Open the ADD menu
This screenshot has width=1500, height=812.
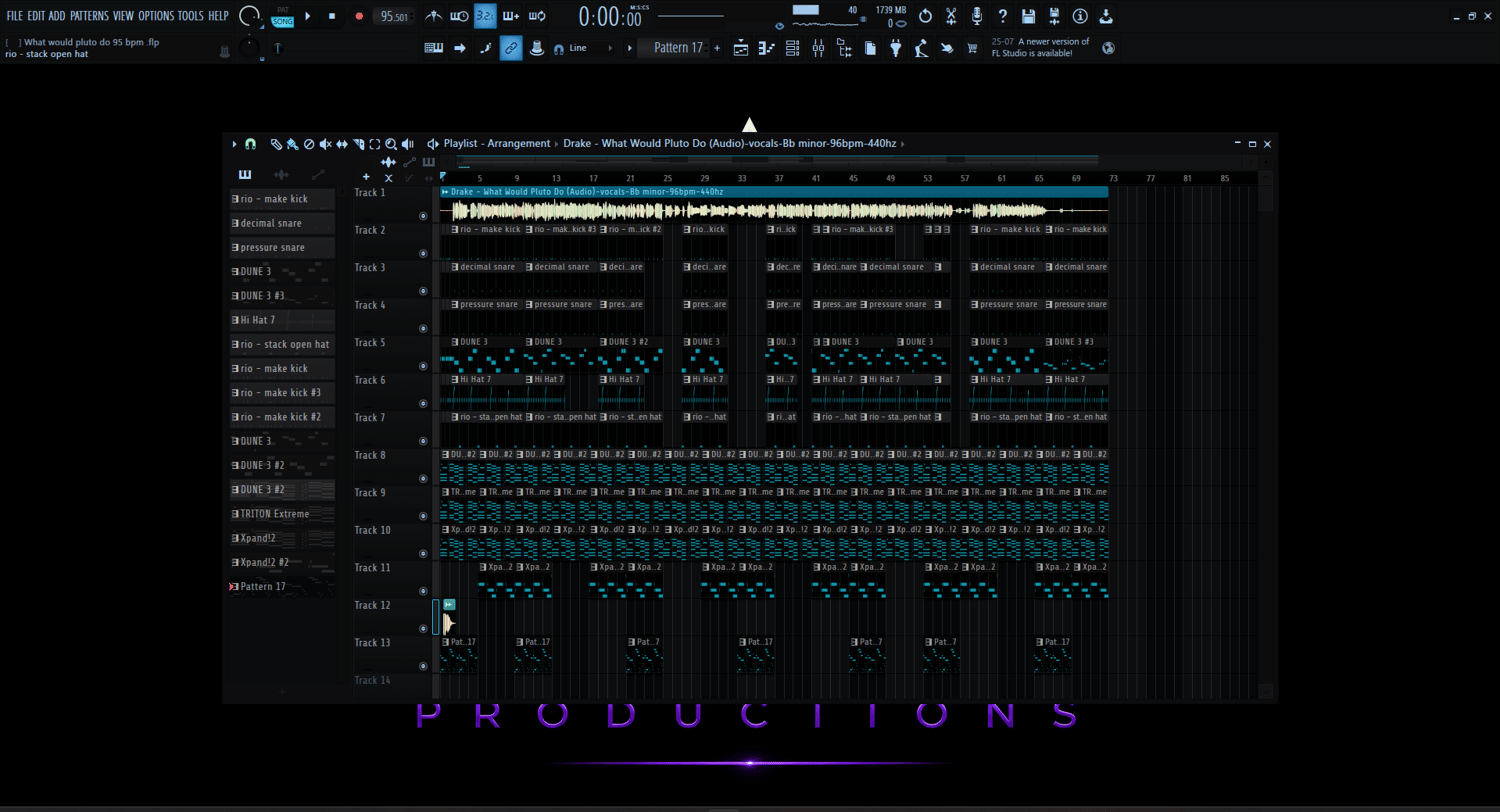[57, 16]
